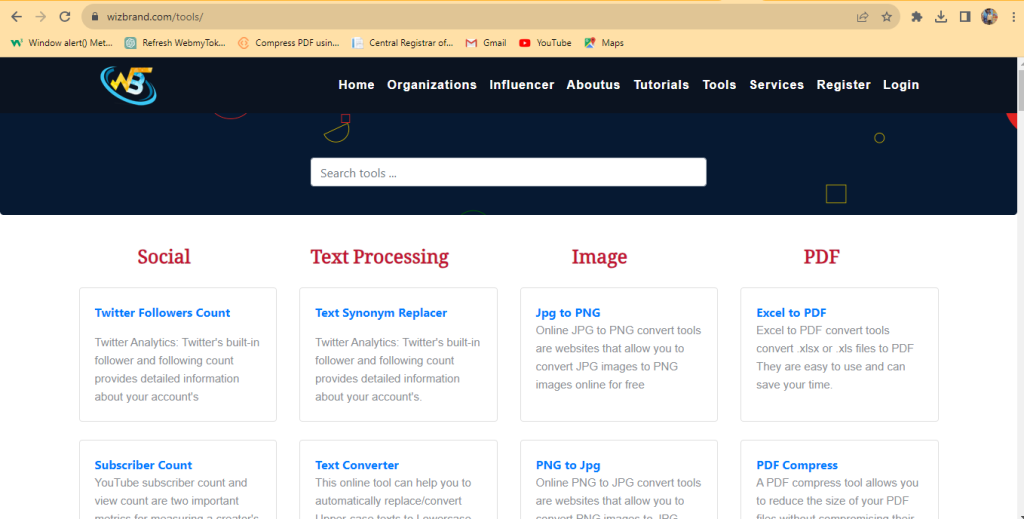
Task: Click the WizBrand logo in the header
Action: point(128,85)
